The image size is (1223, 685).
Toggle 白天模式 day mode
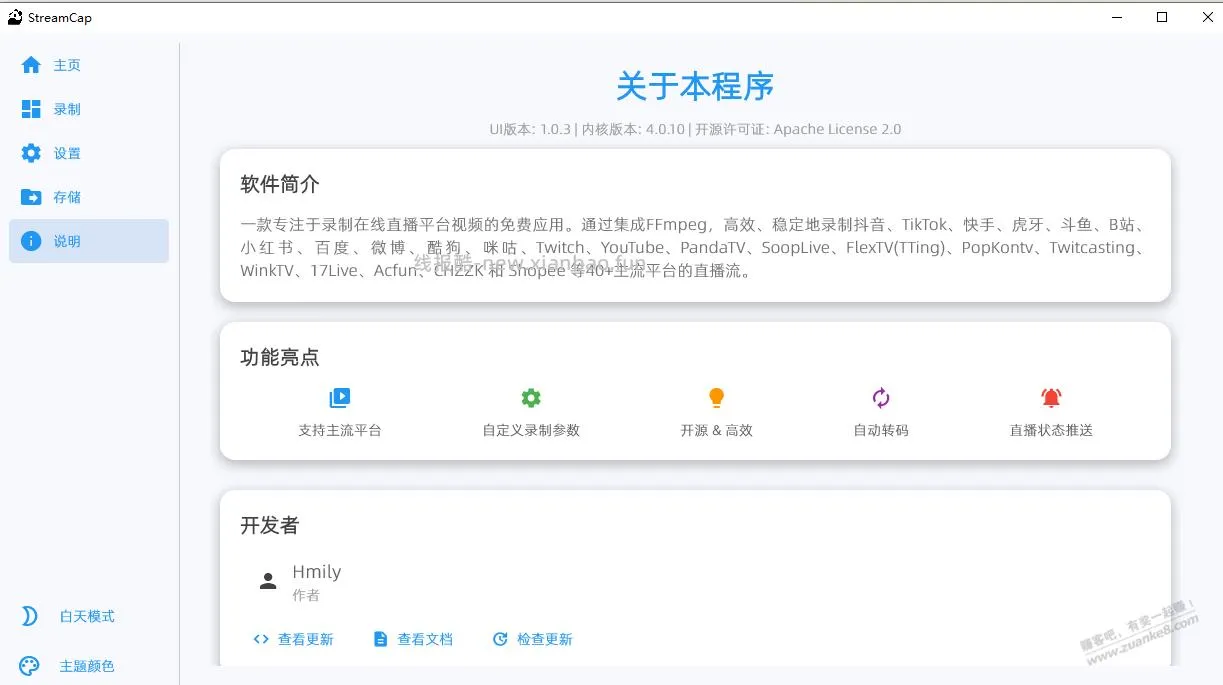coord(89,616)
